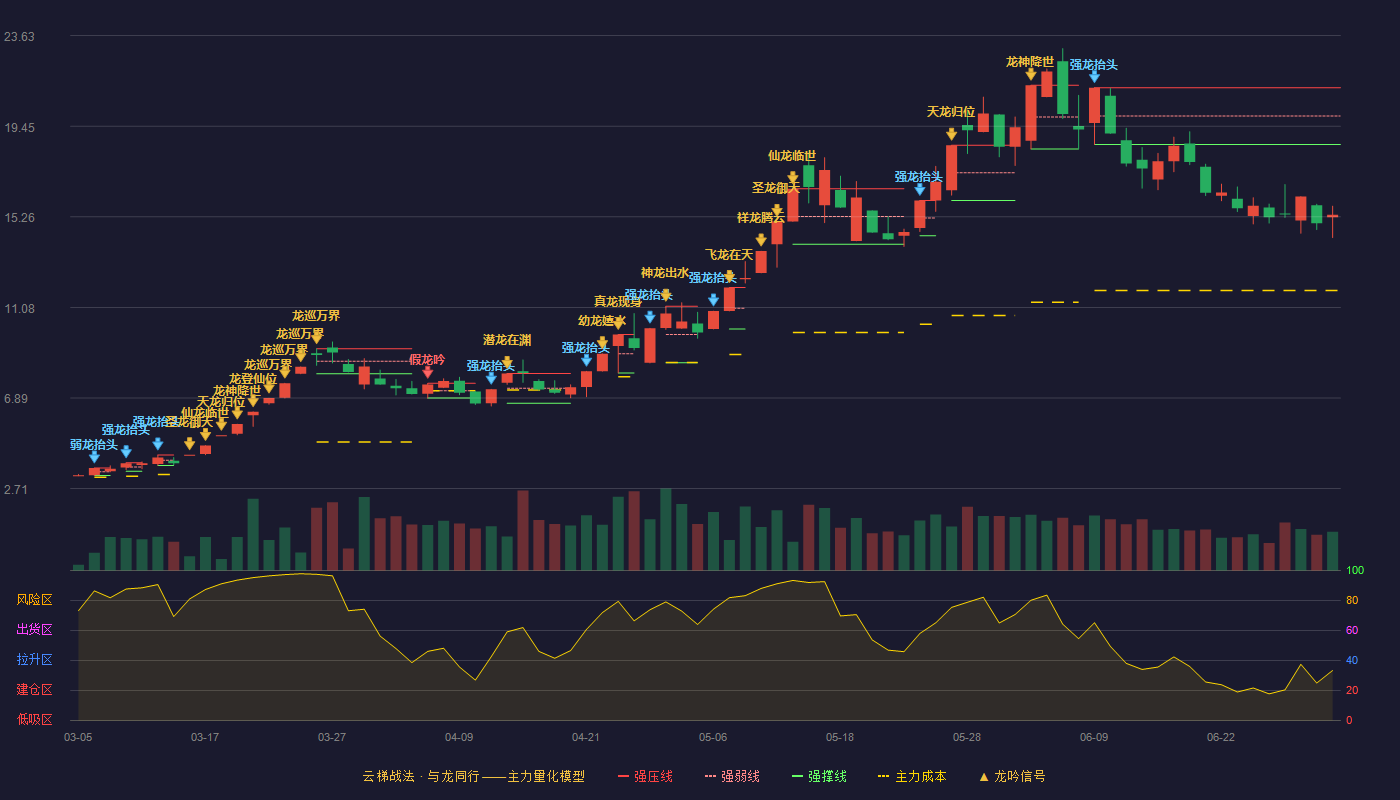The image size is (1400, 800).
Task: Click the 强龙抬头 blue arrow near 04-21
Action: pos(586,360)
